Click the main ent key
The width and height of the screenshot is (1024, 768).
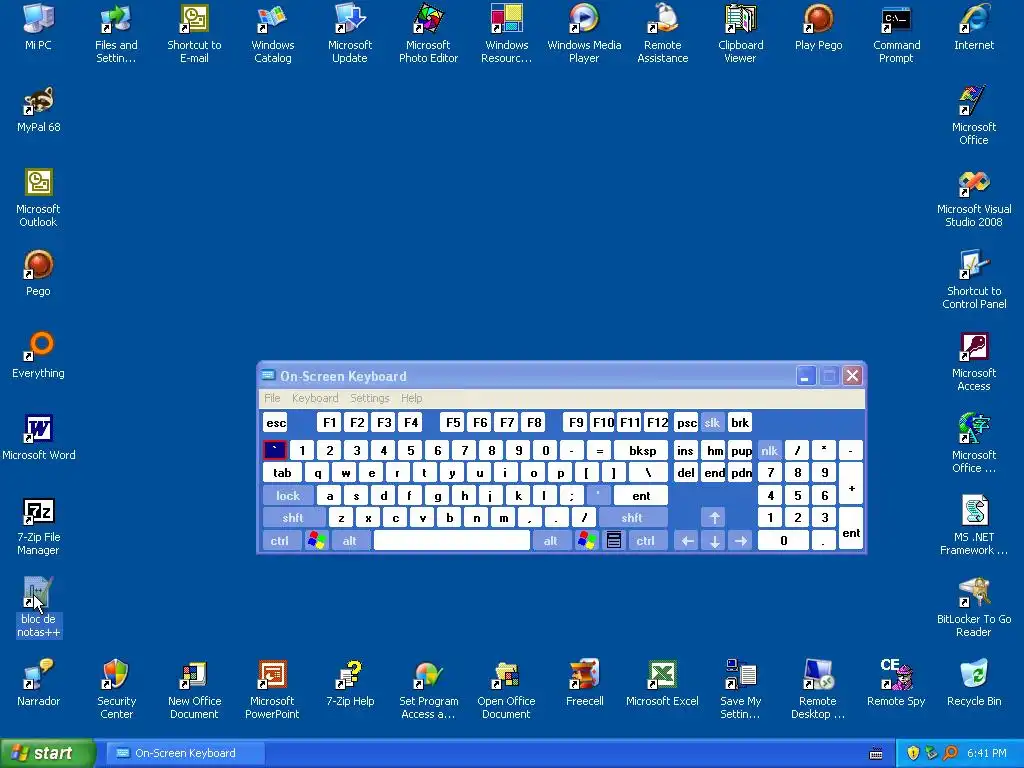(x=641, y=496)
